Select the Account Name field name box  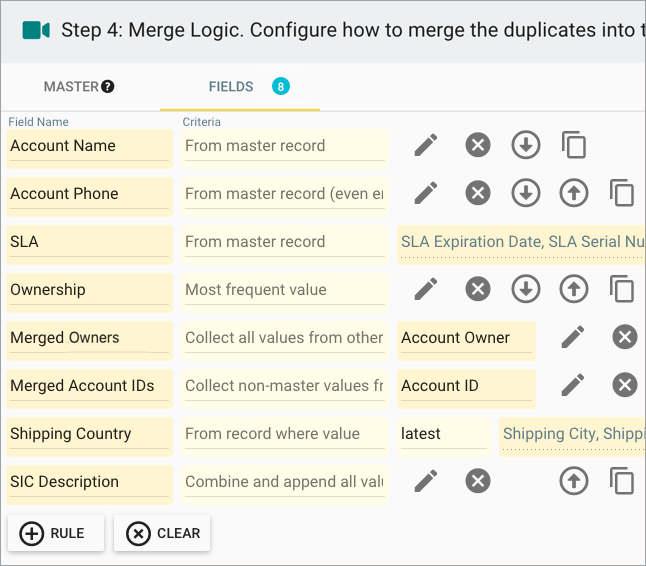pos(89,149)
